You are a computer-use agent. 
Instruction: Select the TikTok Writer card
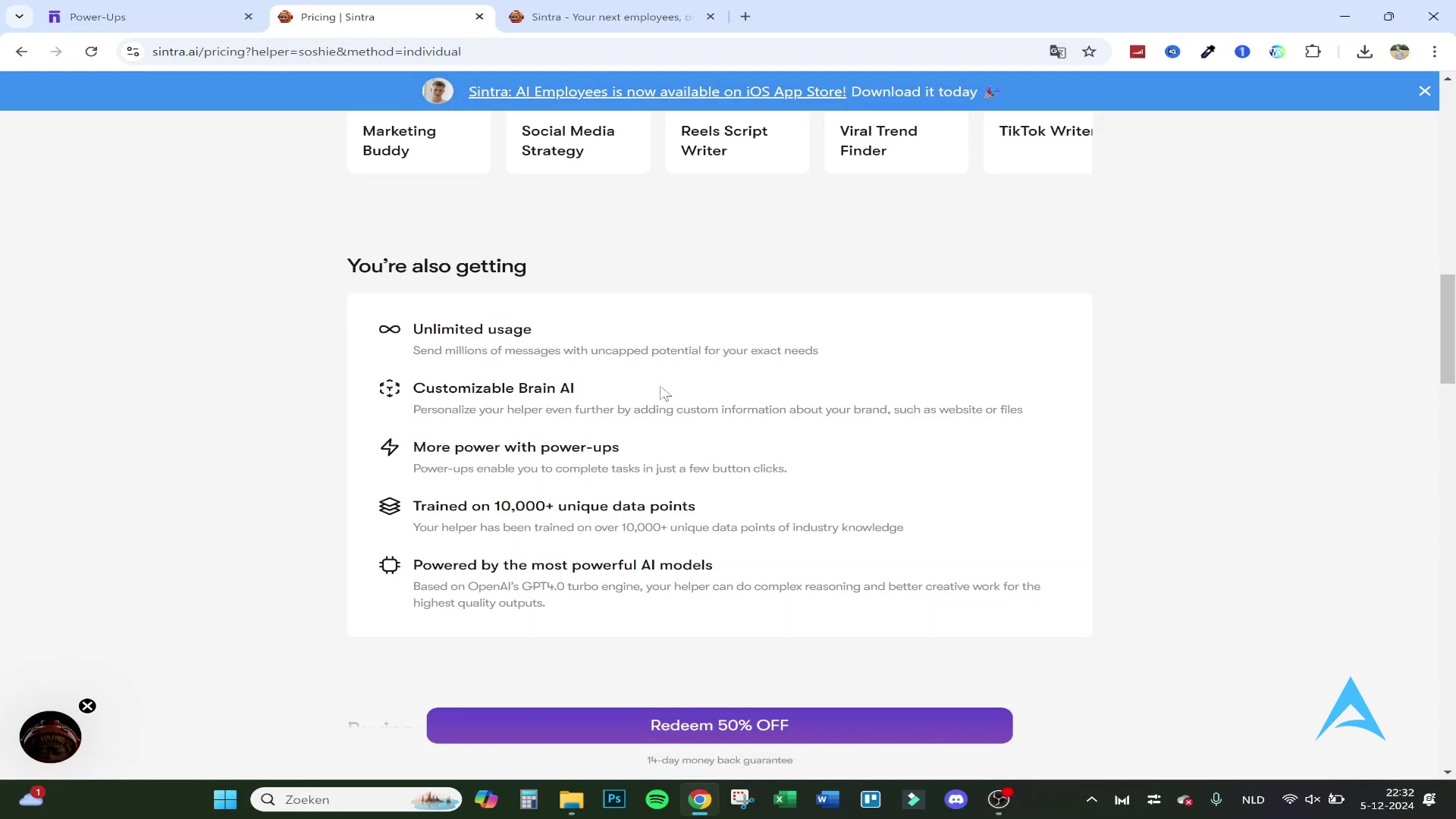coord(1038,141)
